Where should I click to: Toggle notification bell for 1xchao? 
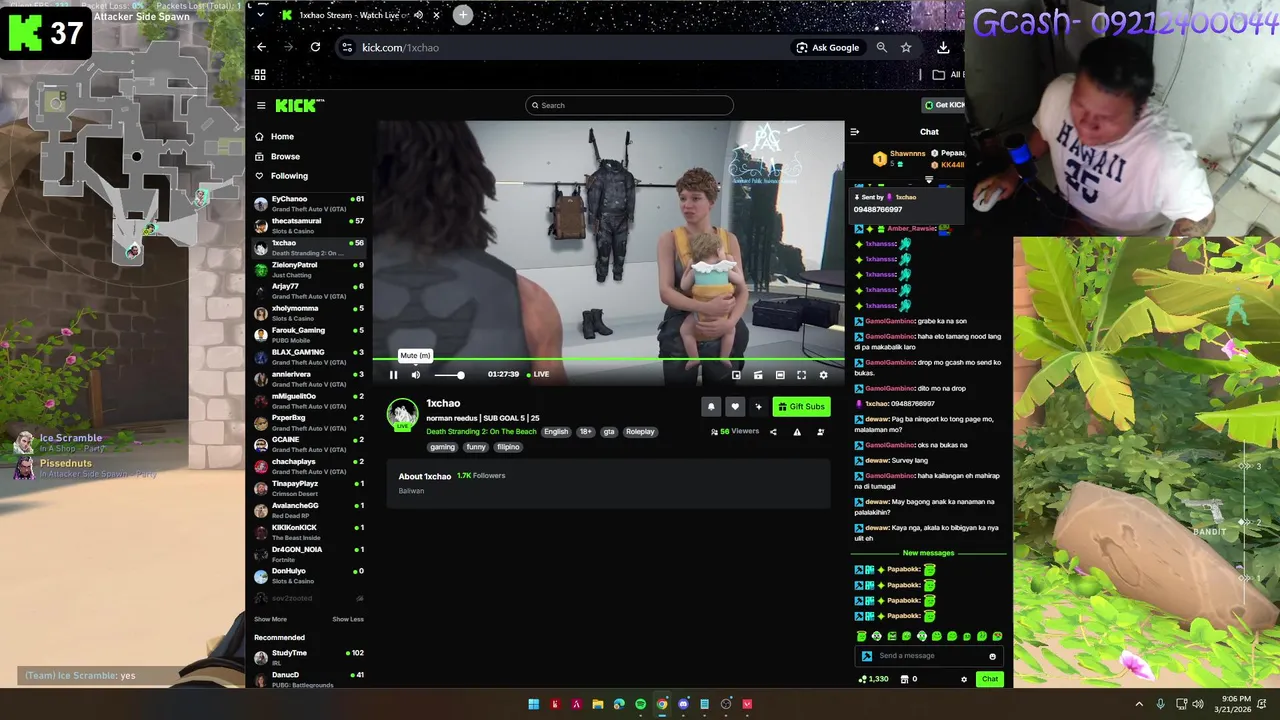pos(711,406)
